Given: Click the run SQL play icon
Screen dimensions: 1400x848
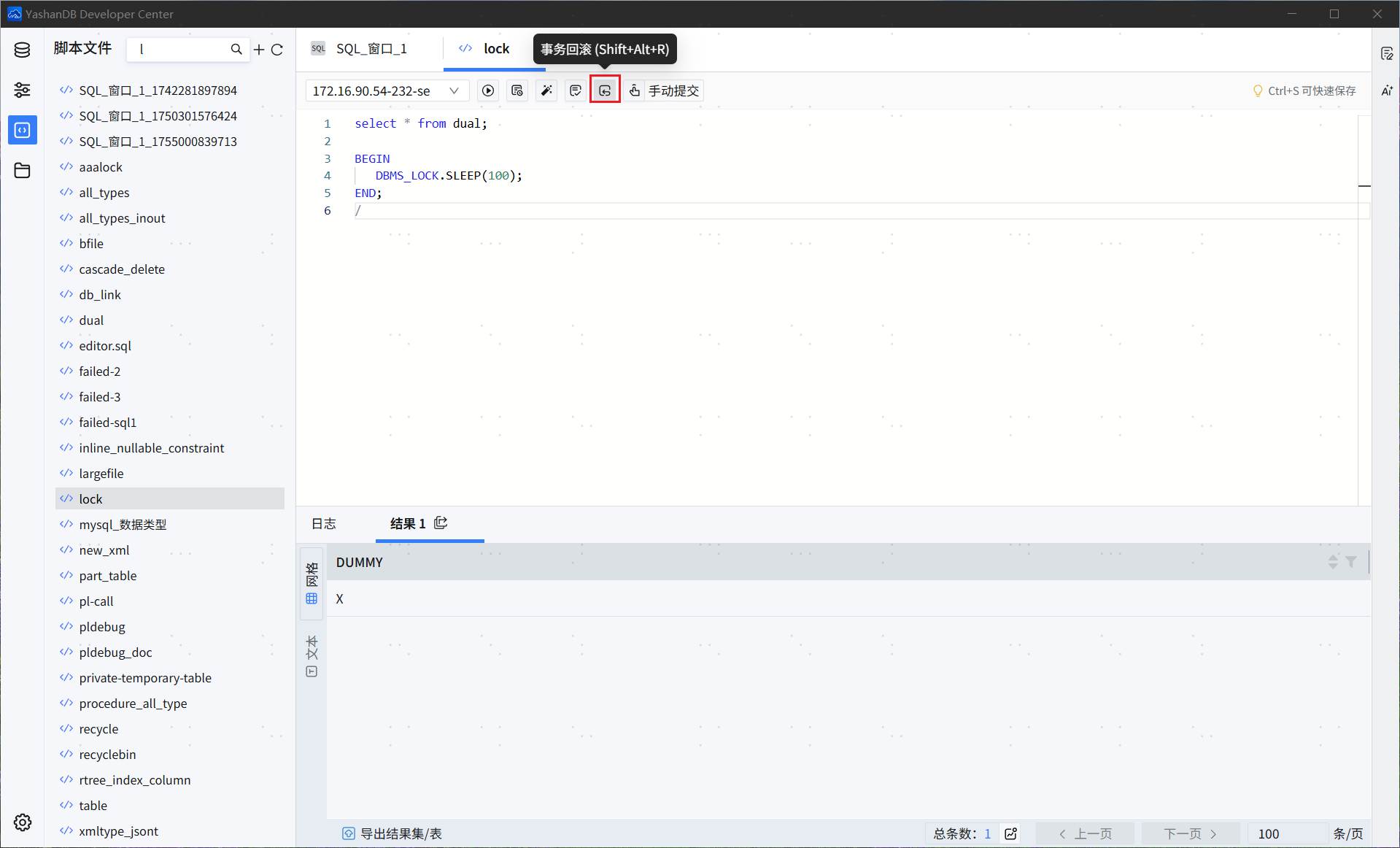Looking at the screenshot, I should pyautogui.click(x=488, y=90).
